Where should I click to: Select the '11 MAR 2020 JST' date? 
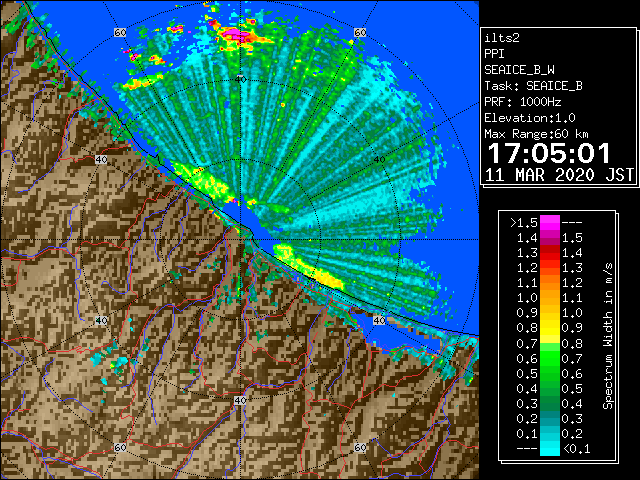pos(559,175)
